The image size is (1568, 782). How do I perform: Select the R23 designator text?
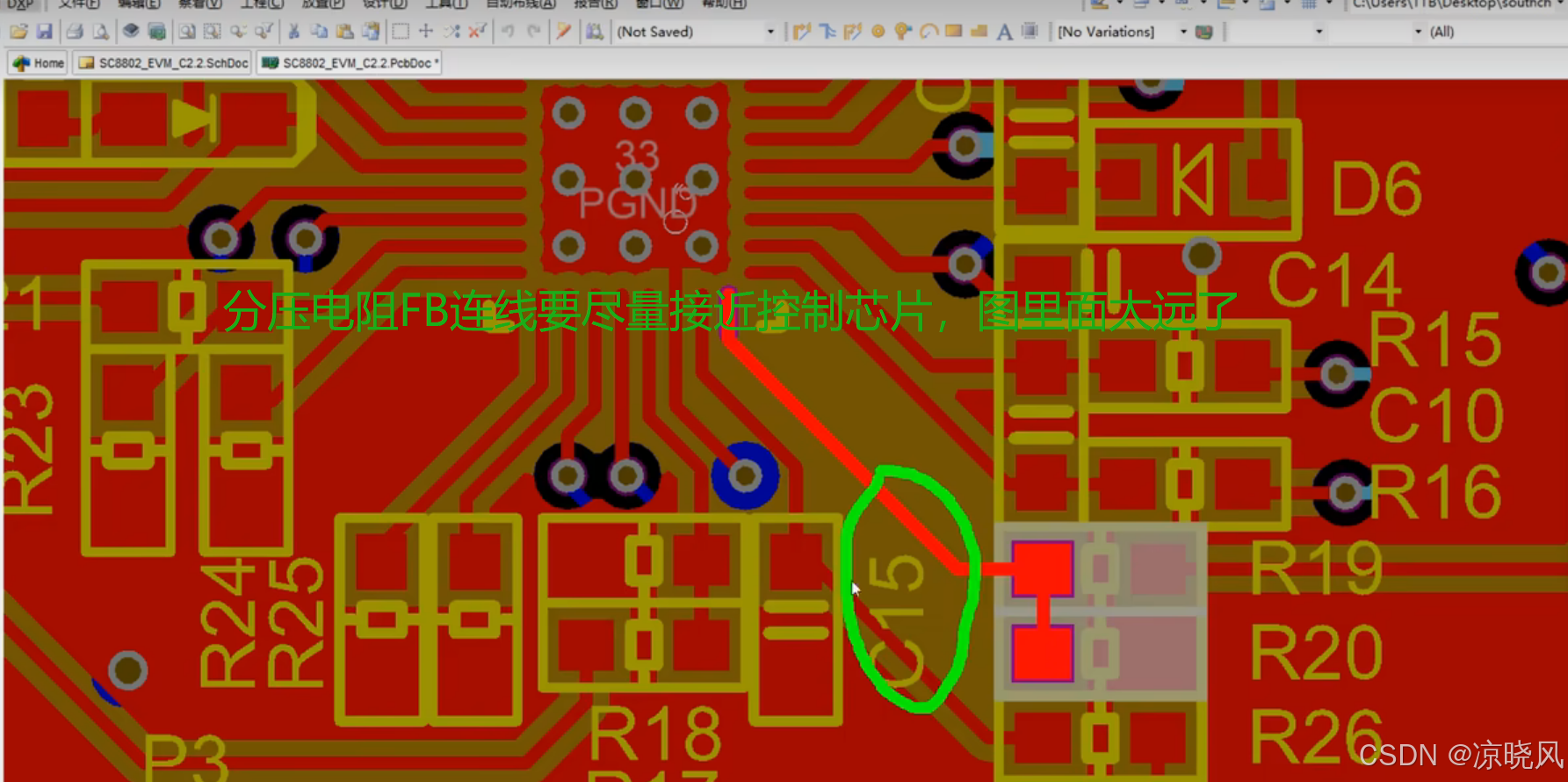(x=27, y=448)
